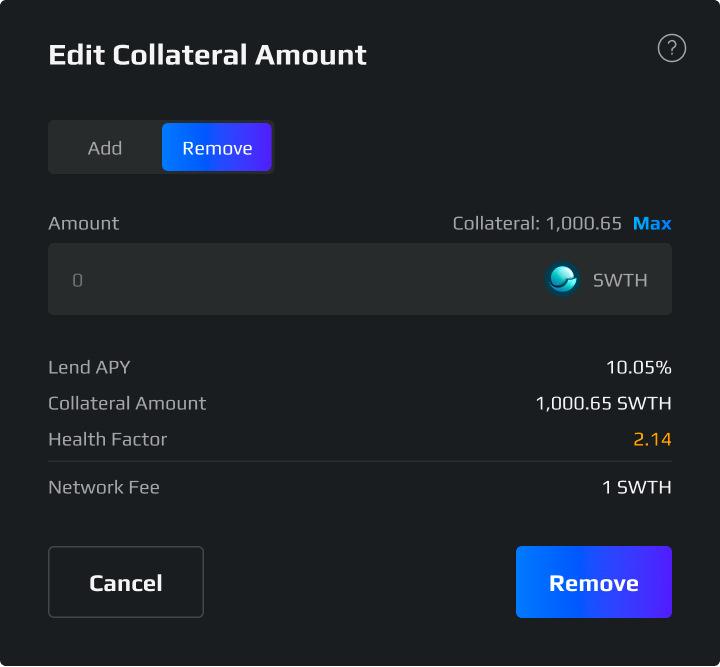
Task: Click the Network Fee label
Action: [104, 488]
